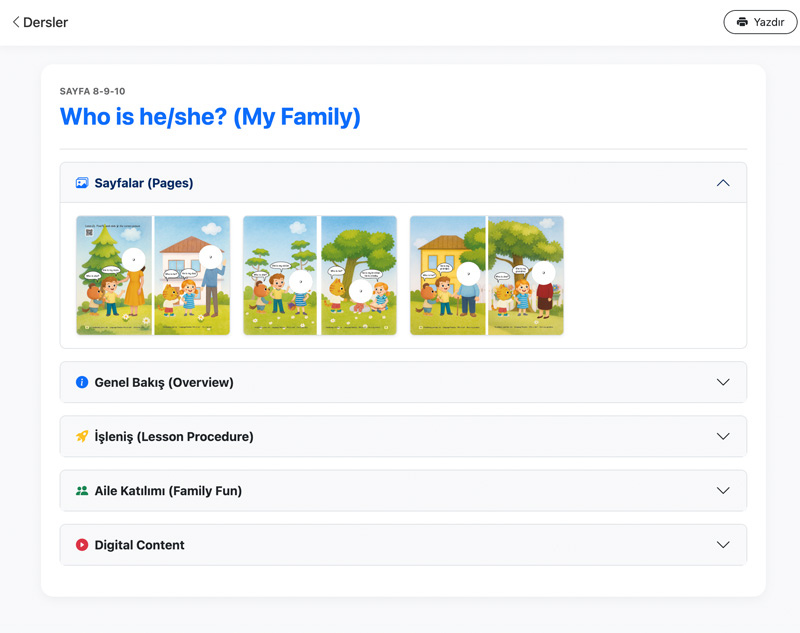Screen dimensions: 800x633
Task: Go back via the Dersler link
Action: (45, 22)
